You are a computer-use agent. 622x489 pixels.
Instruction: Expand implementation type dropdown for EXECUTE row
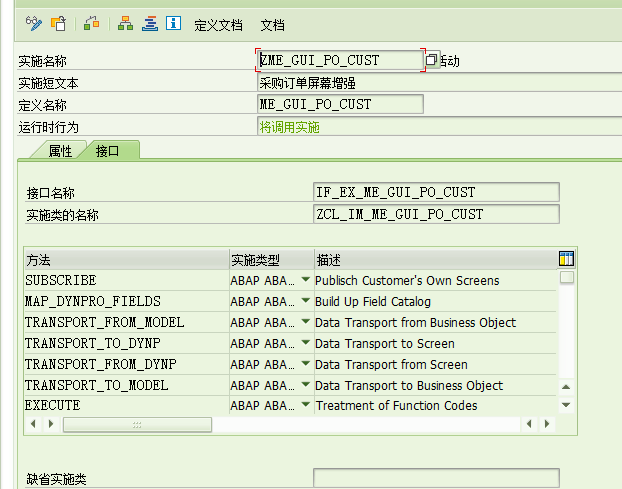(x=305, y=406)
